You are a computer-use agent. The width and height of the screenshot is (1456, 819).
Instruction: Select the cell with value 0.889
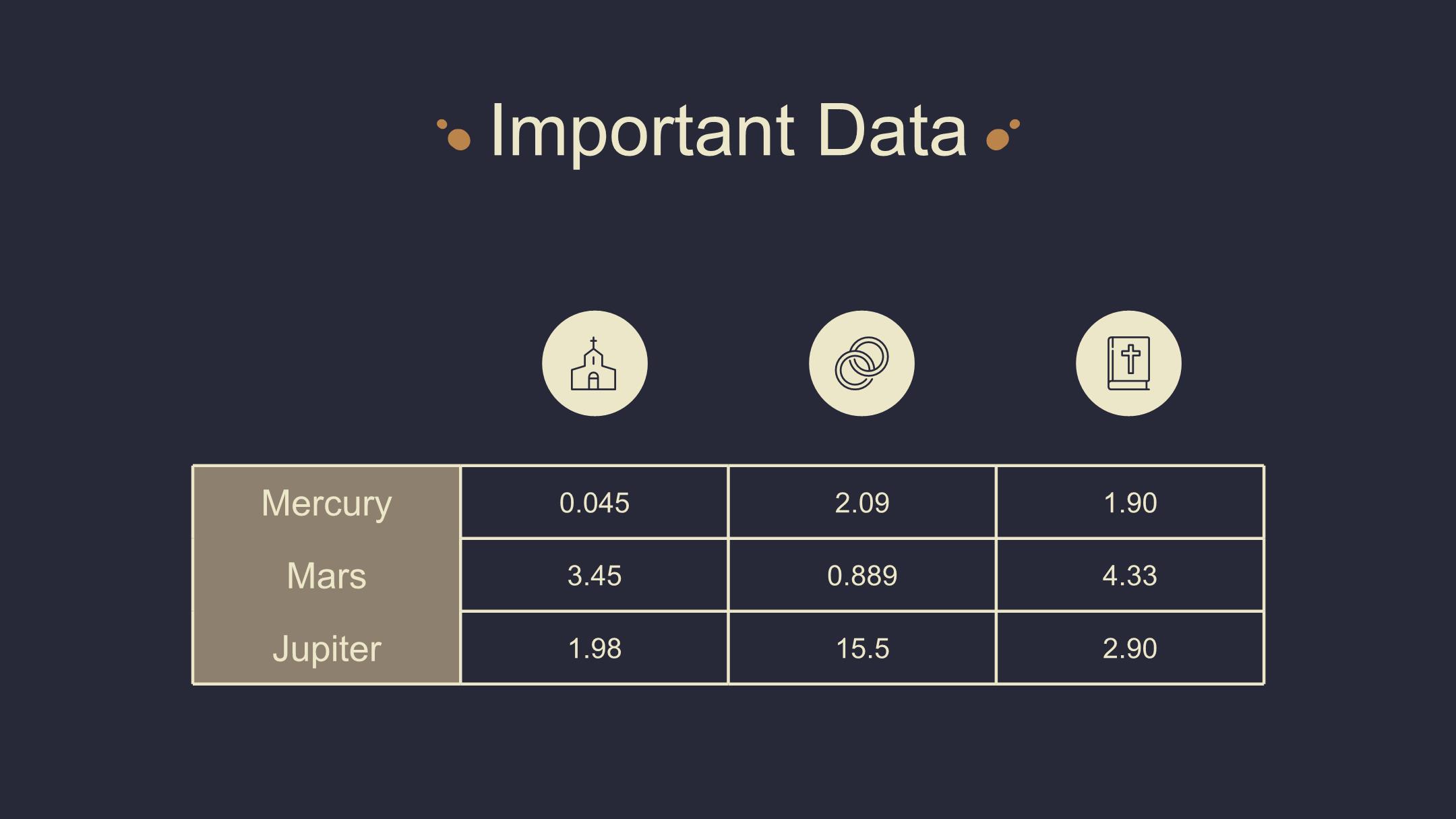[x=861, y=575]
